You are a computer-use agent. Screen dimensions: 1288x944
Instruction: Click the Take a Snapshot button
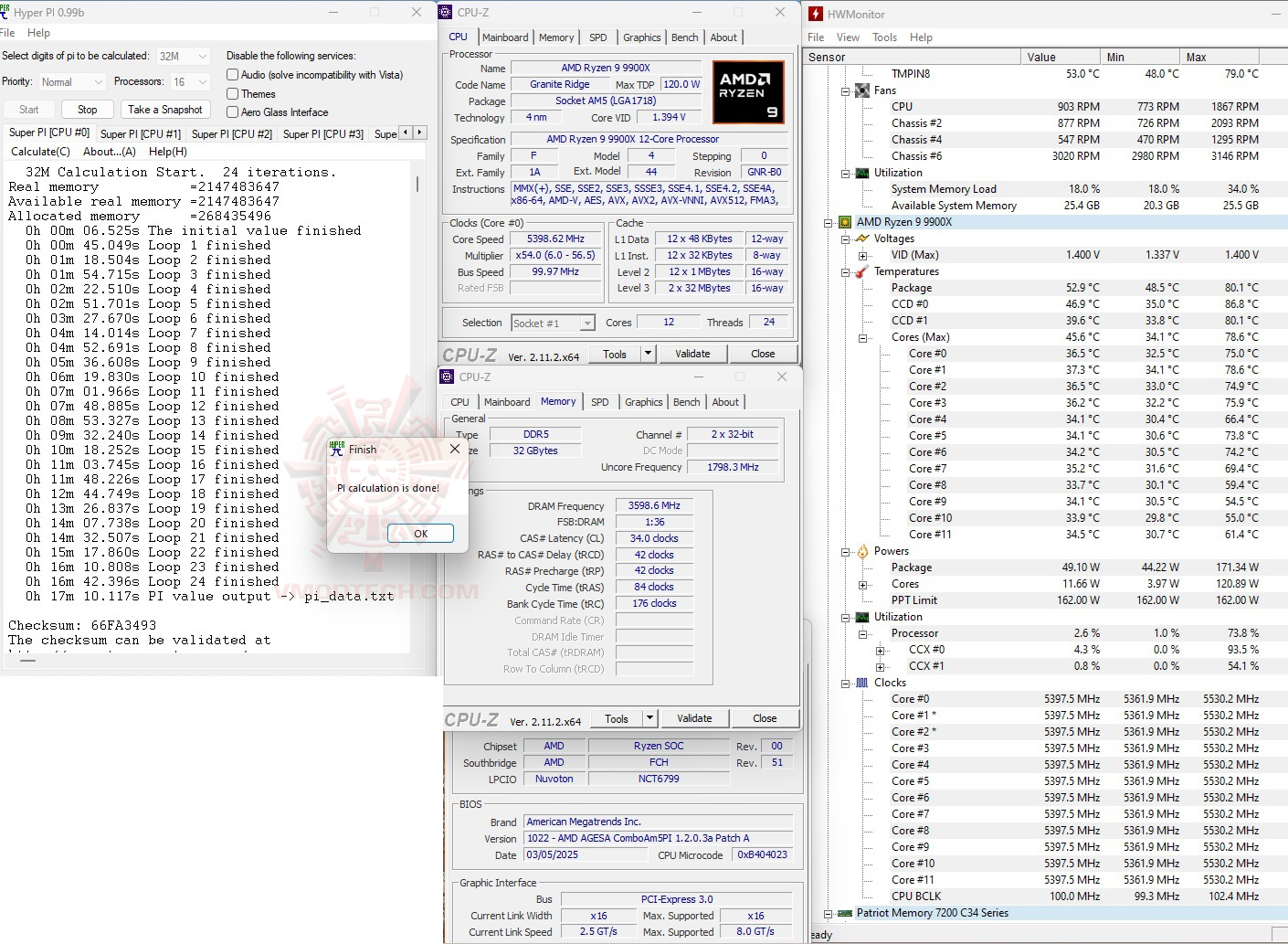(x=165, y=109)
